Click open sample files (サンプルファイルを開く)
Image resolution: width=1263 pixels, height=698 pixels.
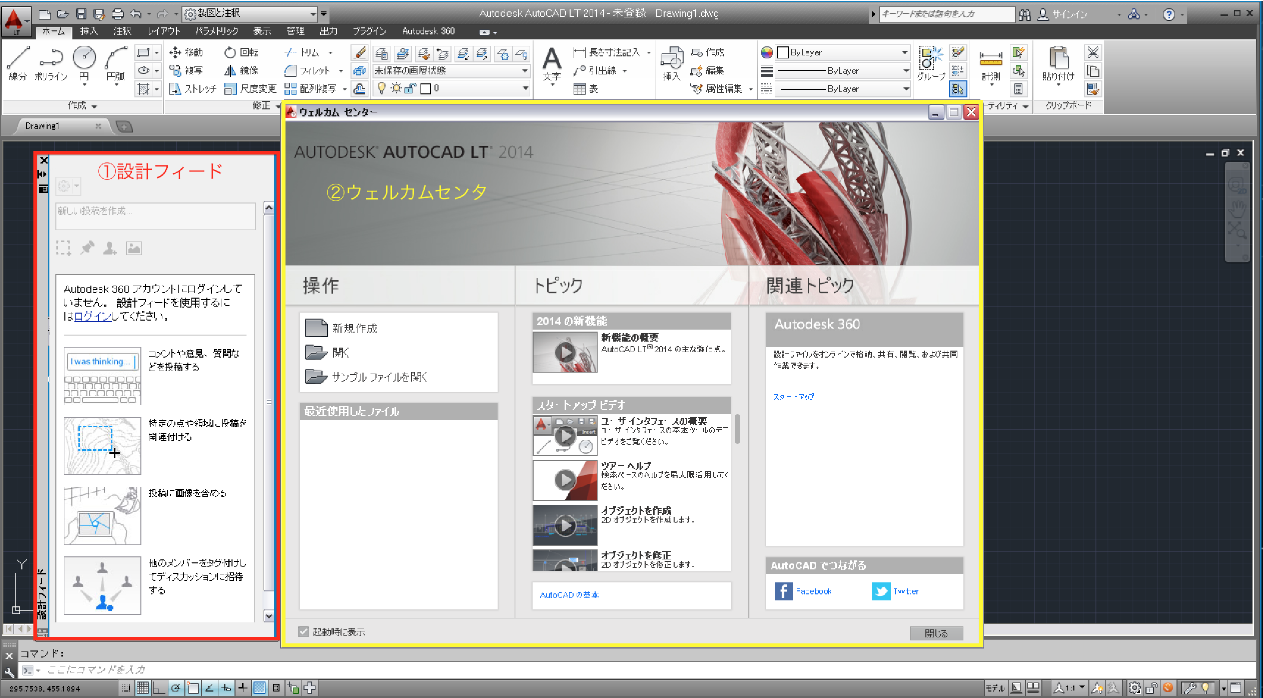tap(366, 377)
